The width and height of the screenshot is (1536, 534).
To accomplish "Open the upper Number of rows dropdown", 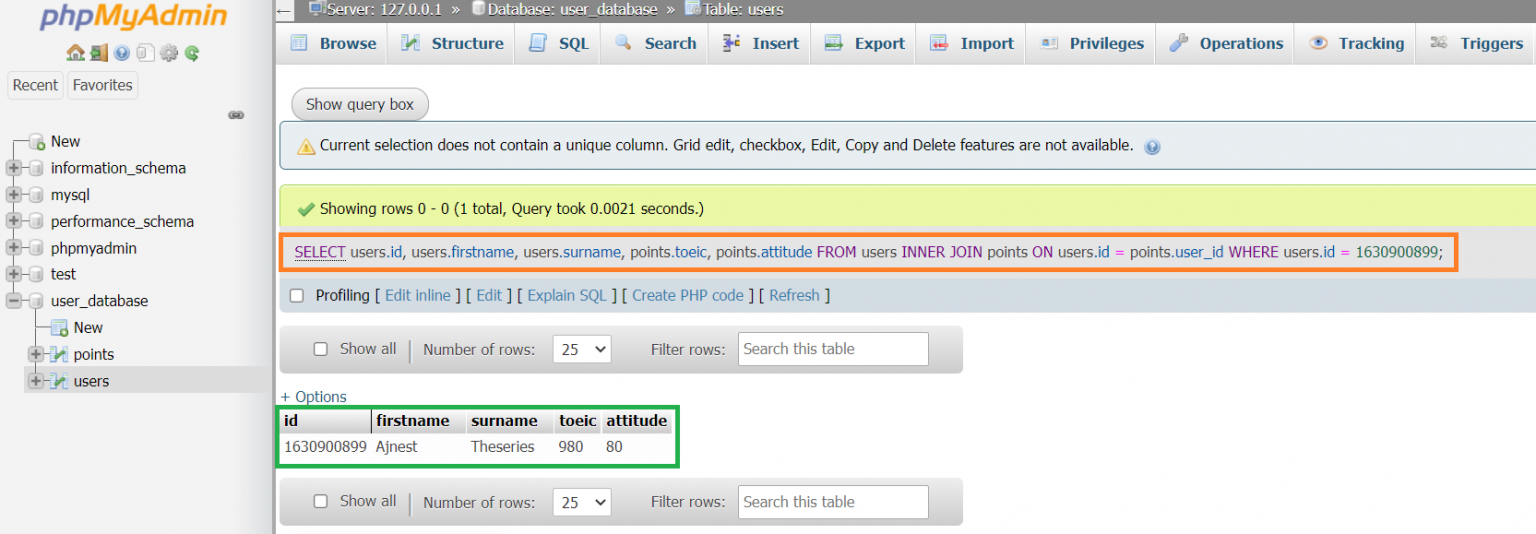I will point(581,349).
